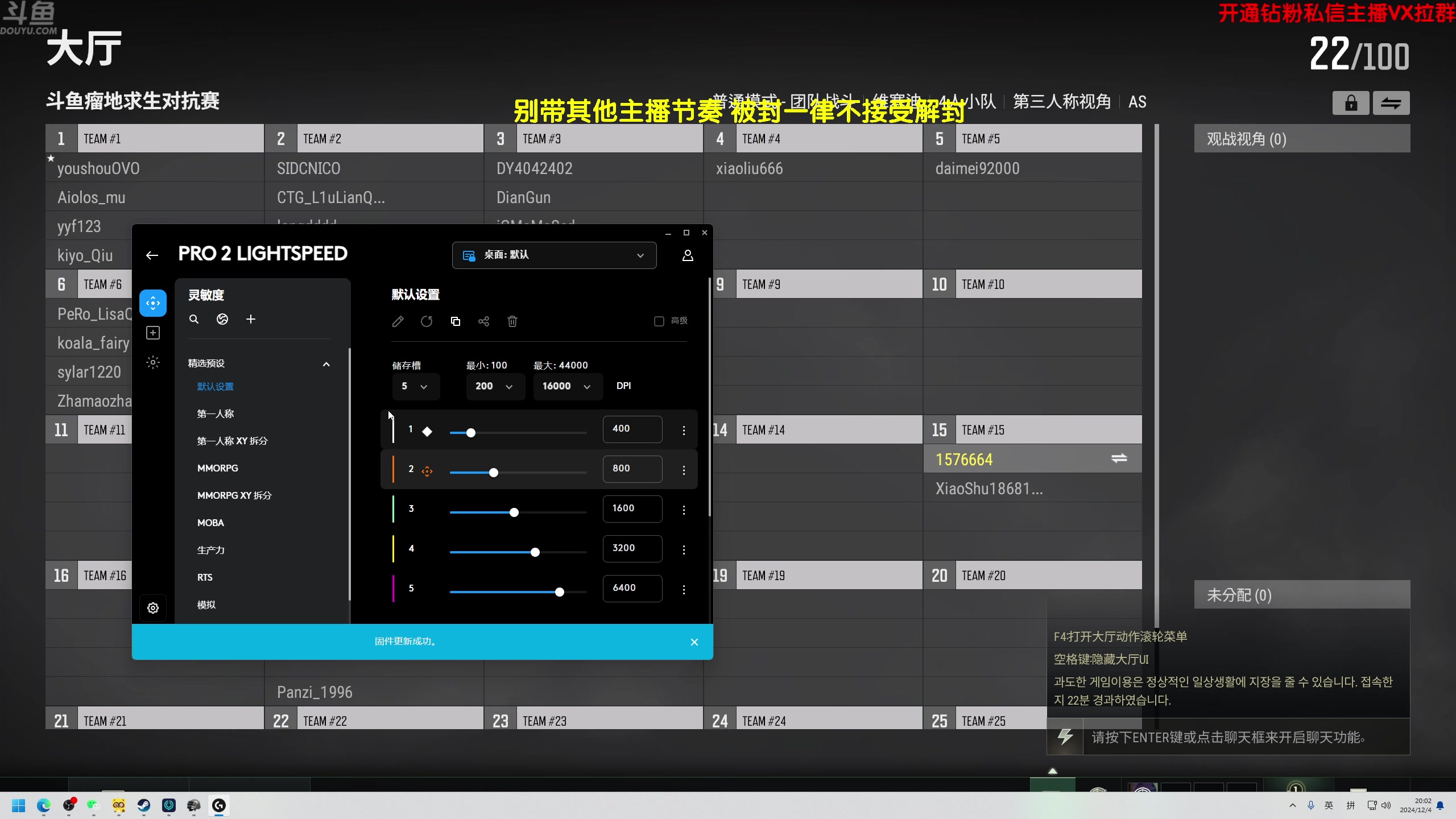Click the swap icon beside 1576664
This screenshot has height=819, width=1456.
1119,458
